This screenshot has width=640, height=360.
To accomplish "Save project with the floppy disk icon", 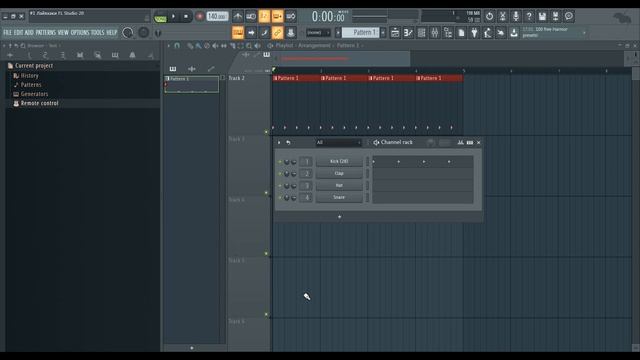I will (x=542, y=16).
